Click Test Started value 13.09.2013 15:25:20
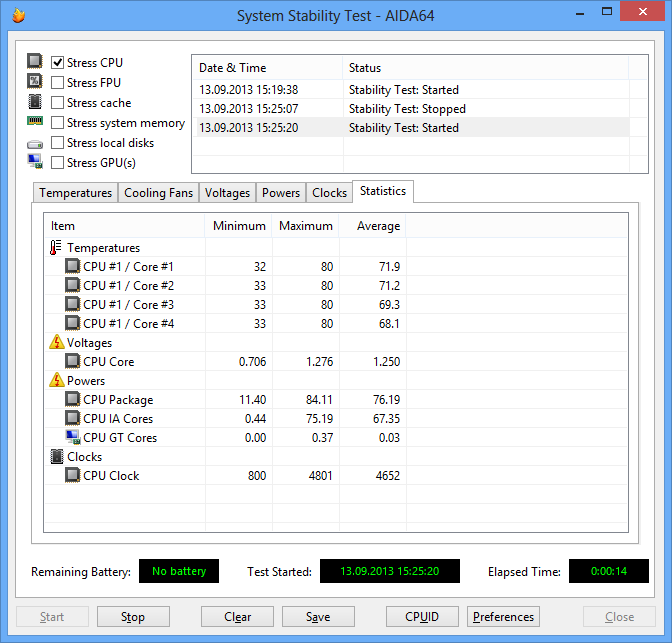 click(390, 571)
